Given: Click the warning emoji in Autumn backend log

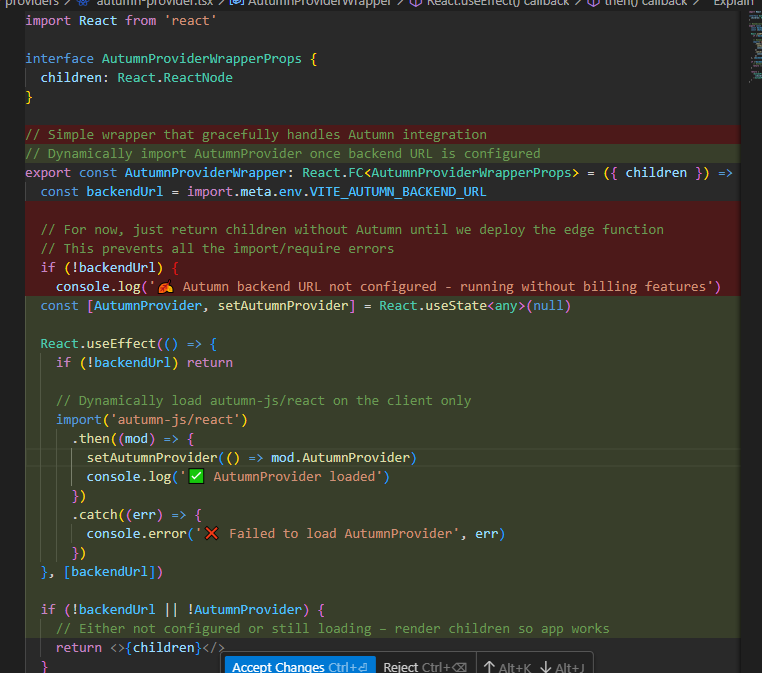Looking at the screenshot, I should tap(166, 287).
